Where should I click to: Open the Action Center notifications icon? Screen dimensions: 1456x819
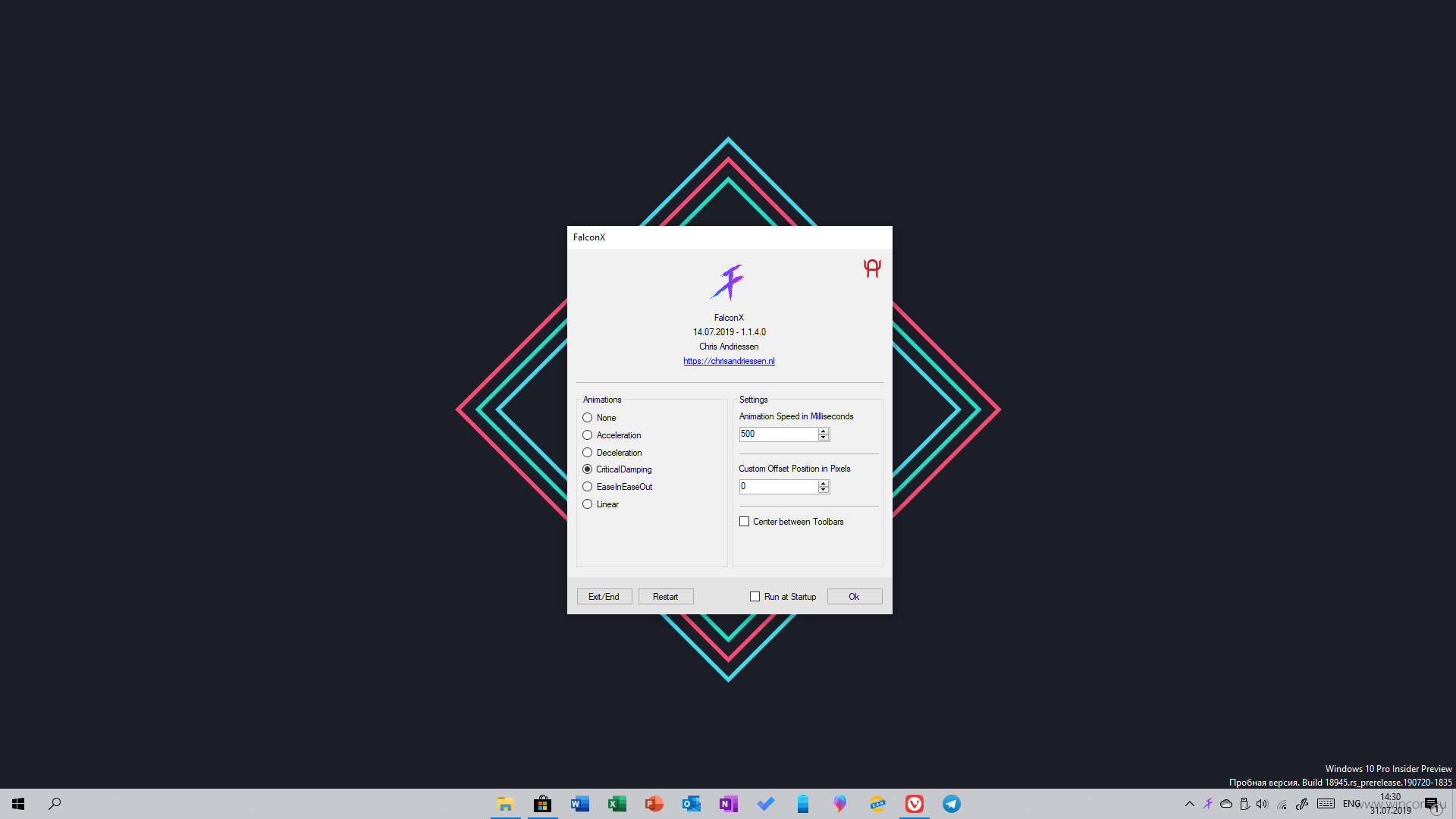pos(1431,804)
